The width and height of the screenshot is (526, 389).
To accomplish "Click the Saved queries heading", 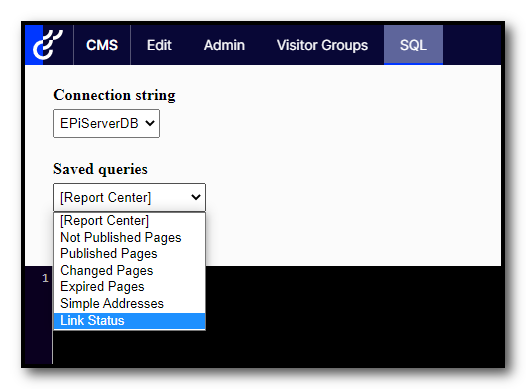I will [100, 169].
